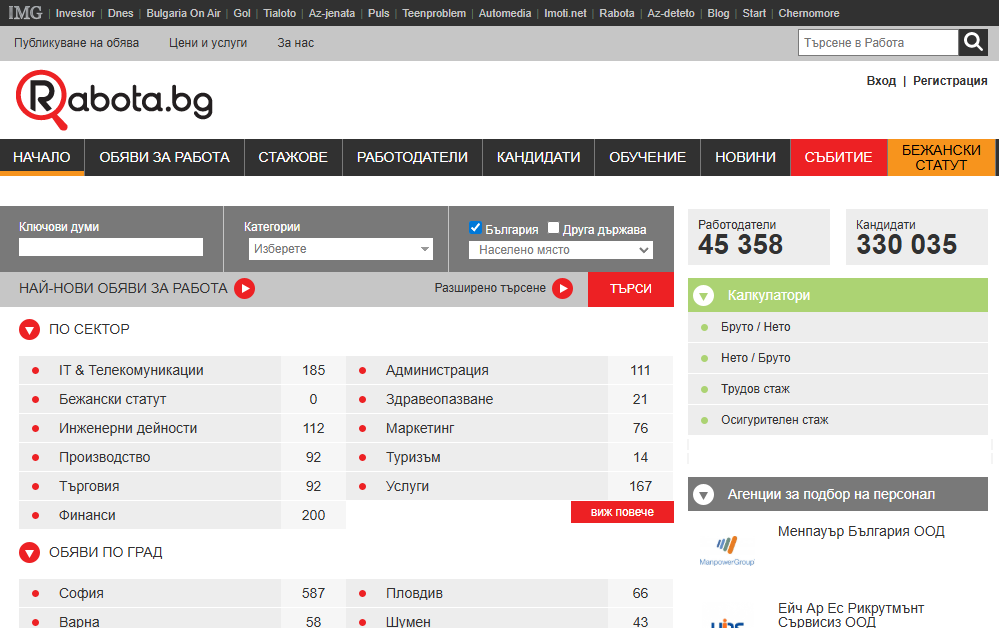The height and width of the screenshot is (628, 999).
Task: Open София city listings
Action: click(x=81, y=594)
